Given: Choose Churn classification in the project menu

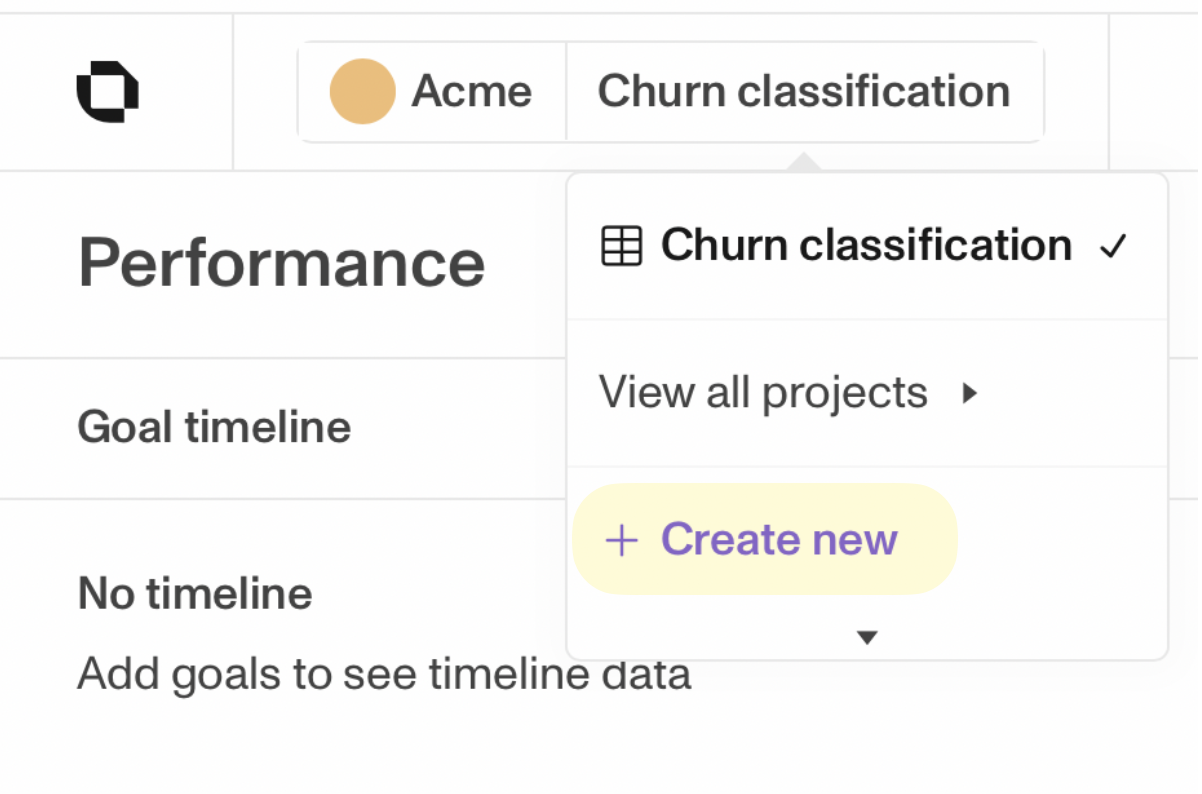Looking at the screenshot, I should coord(865,246).
